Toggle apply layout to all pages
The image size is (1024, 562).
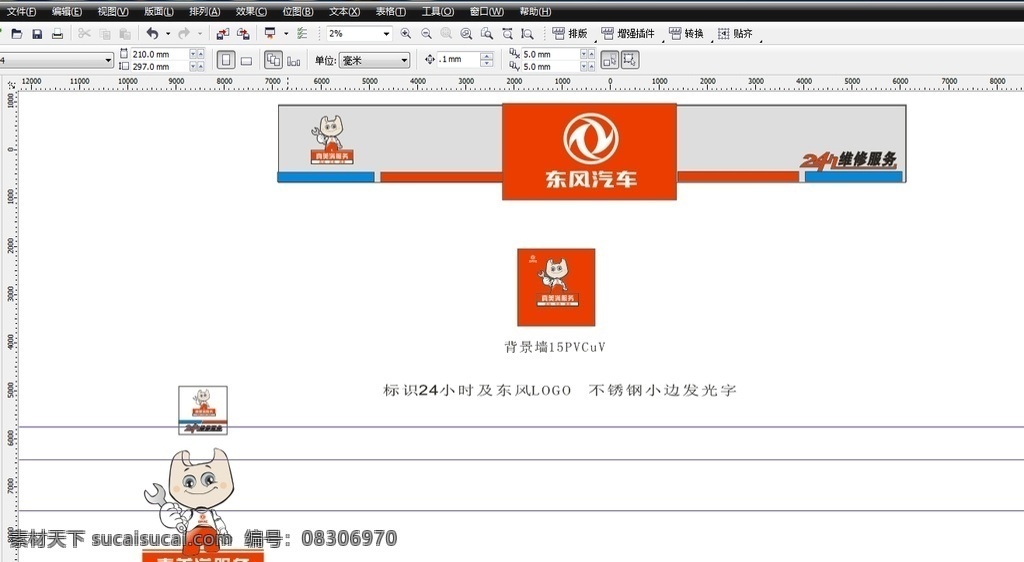(x=273, y=60)
